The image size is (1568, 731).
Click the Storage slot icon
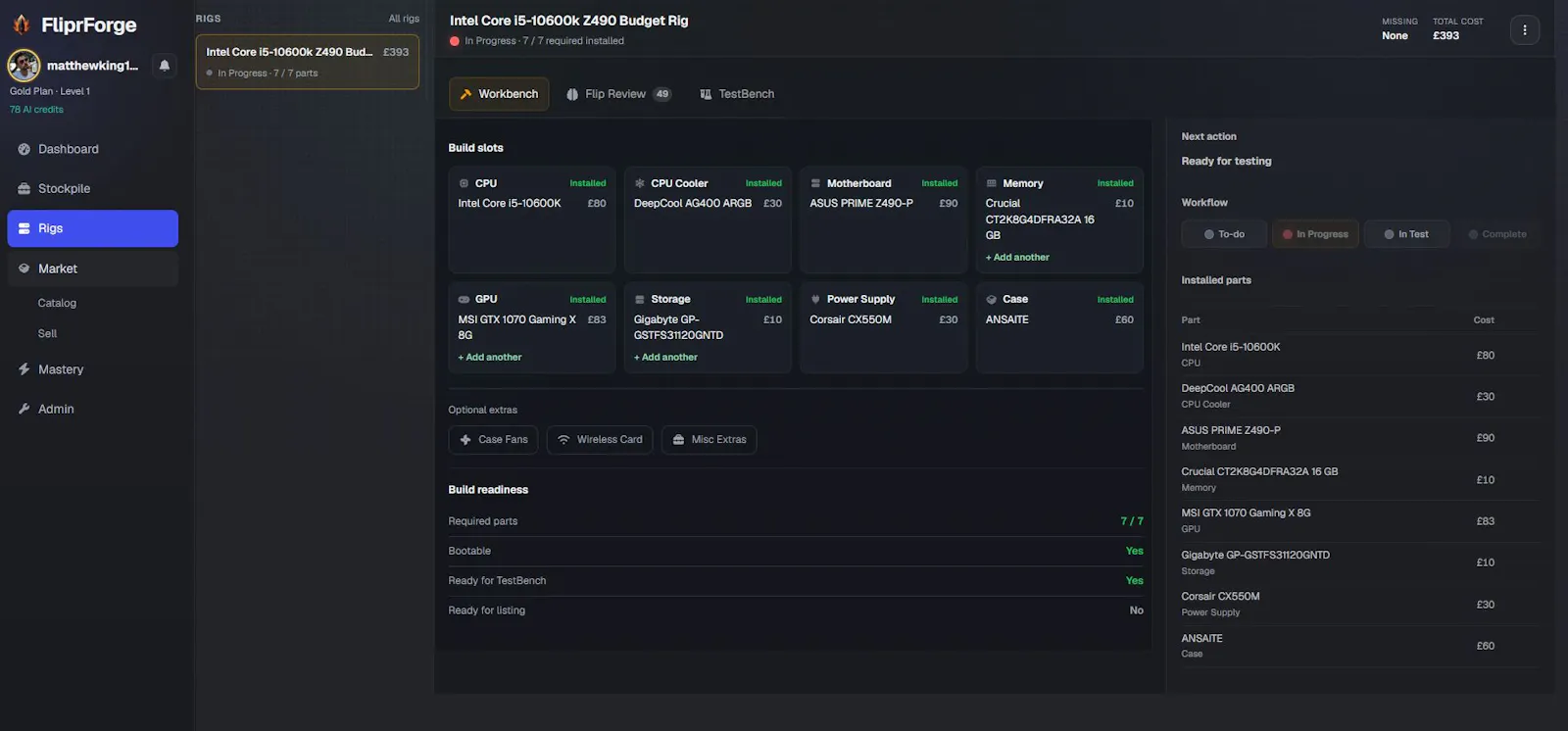(640, 299)
